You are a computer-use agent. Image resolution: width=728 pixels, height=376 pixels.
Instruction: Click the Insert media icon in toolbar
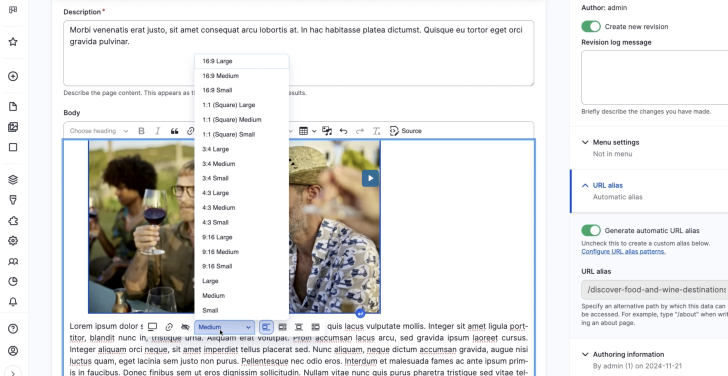click(327, 131)
